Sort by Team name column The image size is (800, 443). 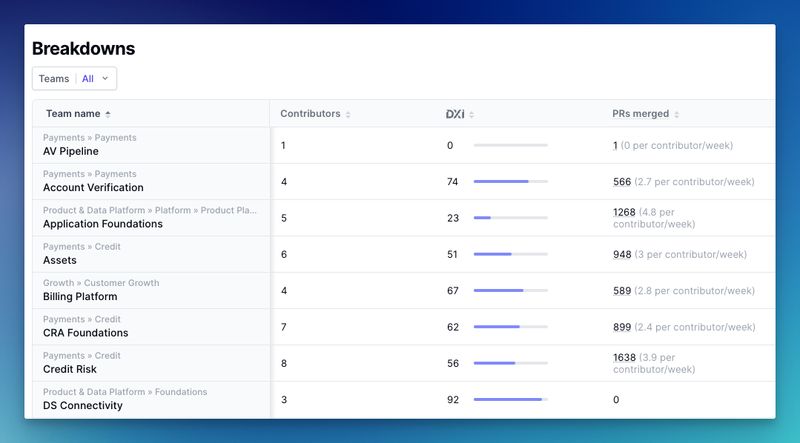[x=78, y=114]
